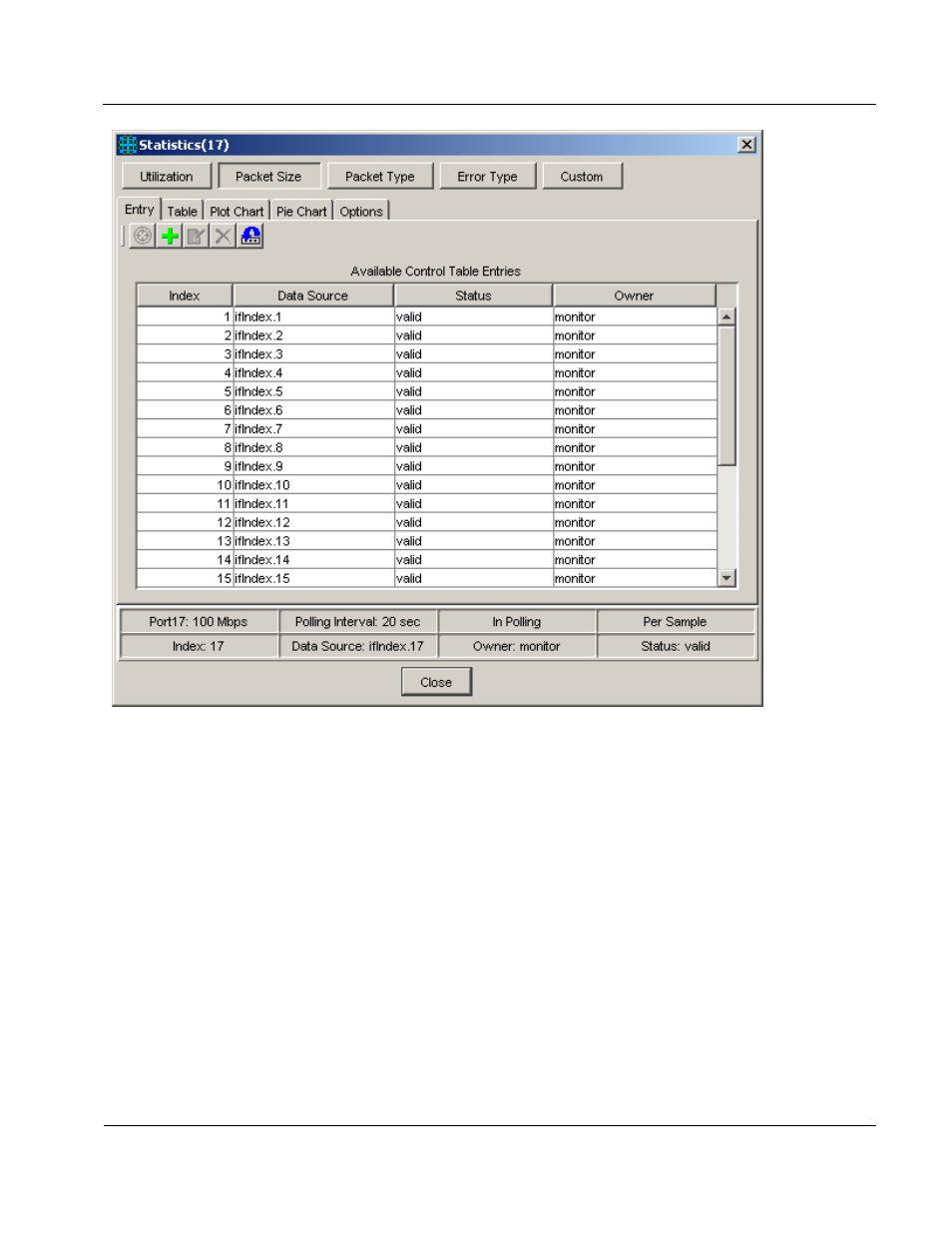Image resolution: width=952 pixels, height=1233 pixels.
Task: Open the Plot Chart tab
Action: (x=237, y=212)
